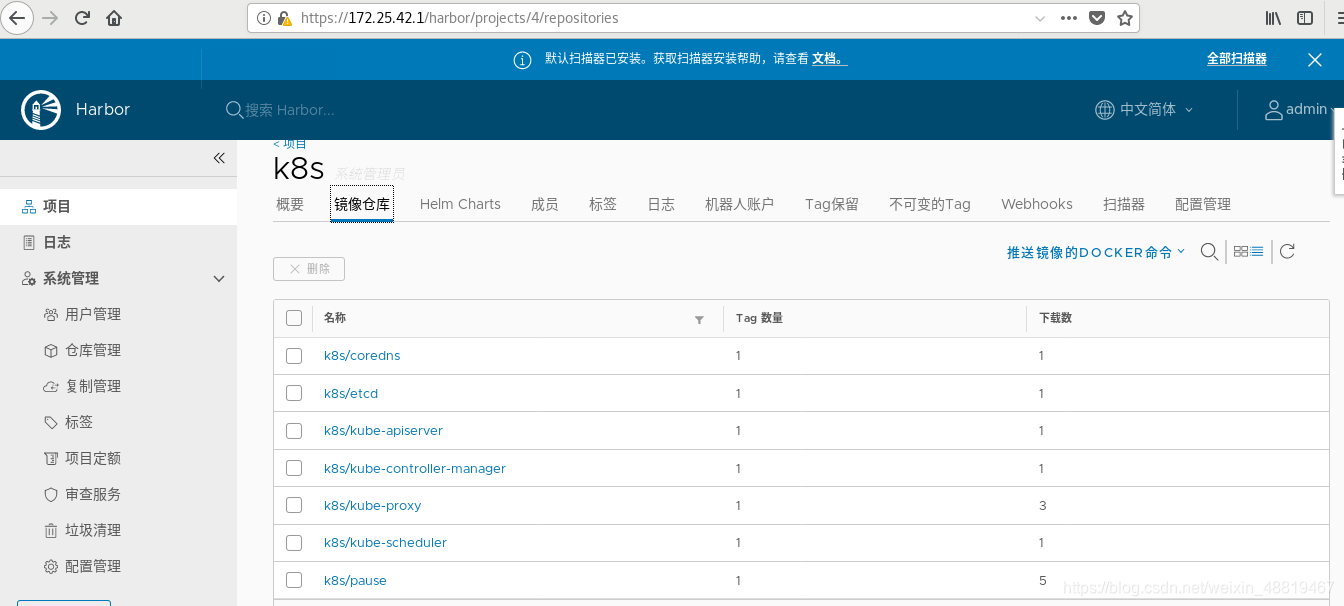Open the address bar history dropdown arrow
Image resolution: width=1344 pixels, height=606 pixels.
pyautogui.click(x=1040, y=18)
